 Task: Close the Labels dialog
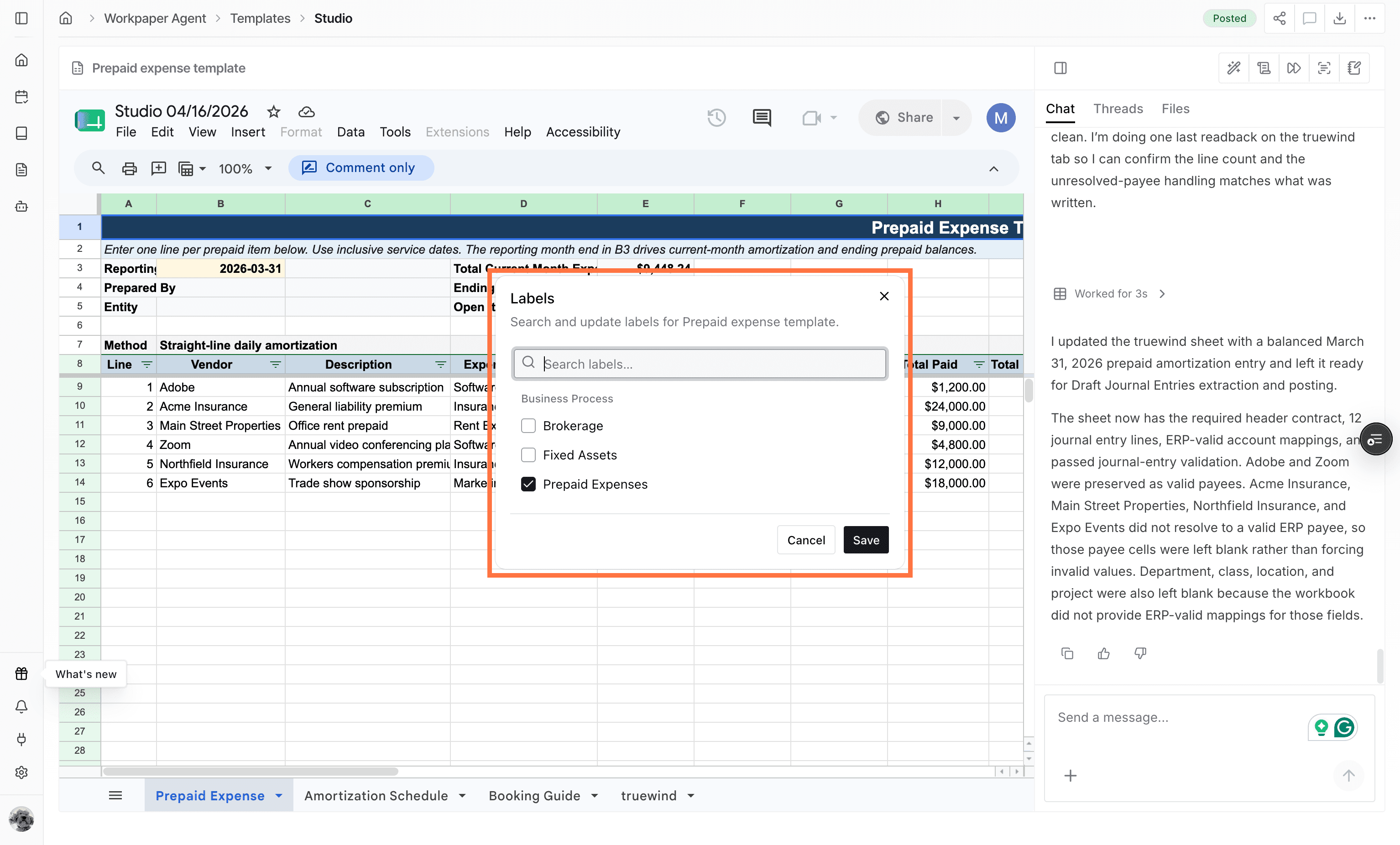(884, 296)
